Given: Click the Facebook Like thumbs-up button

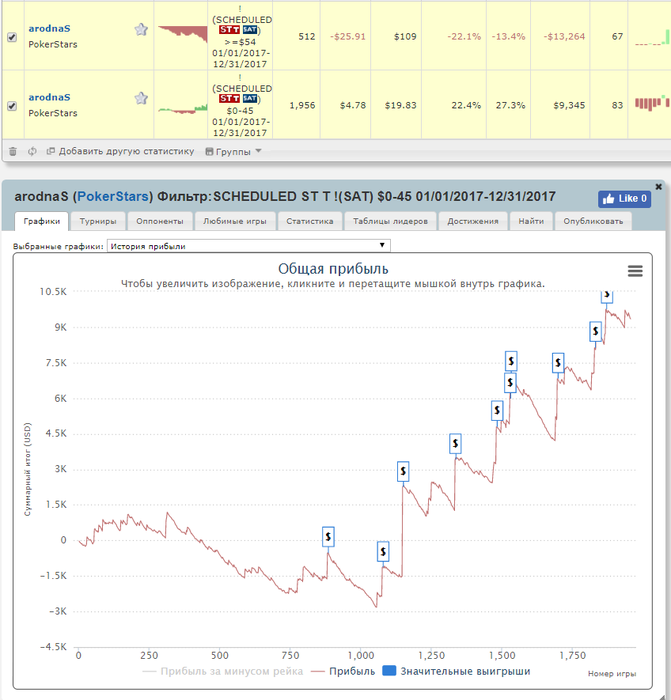Looking at the screenshot, I should click(624, 199).
